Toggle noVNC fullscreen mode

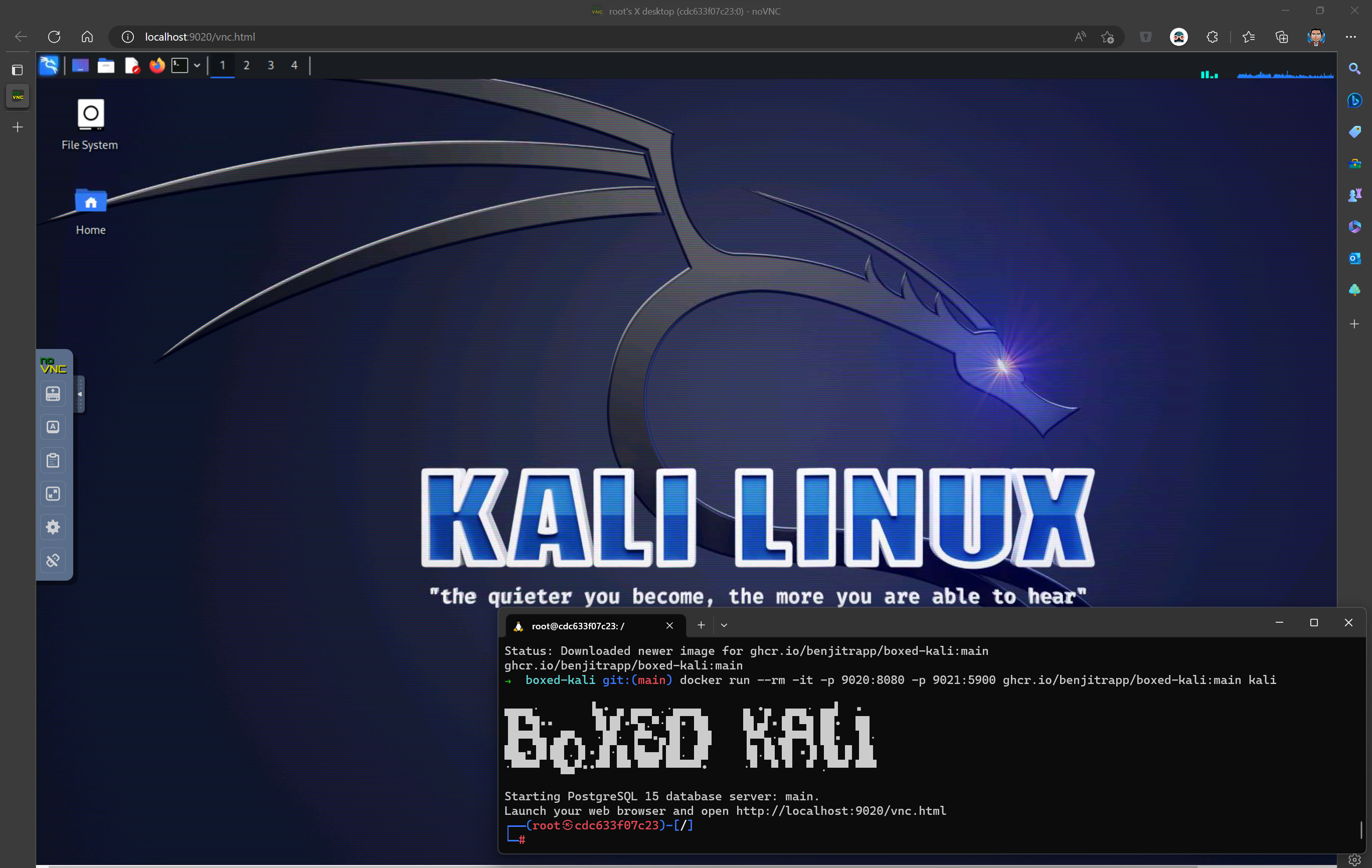pos(53,493)
